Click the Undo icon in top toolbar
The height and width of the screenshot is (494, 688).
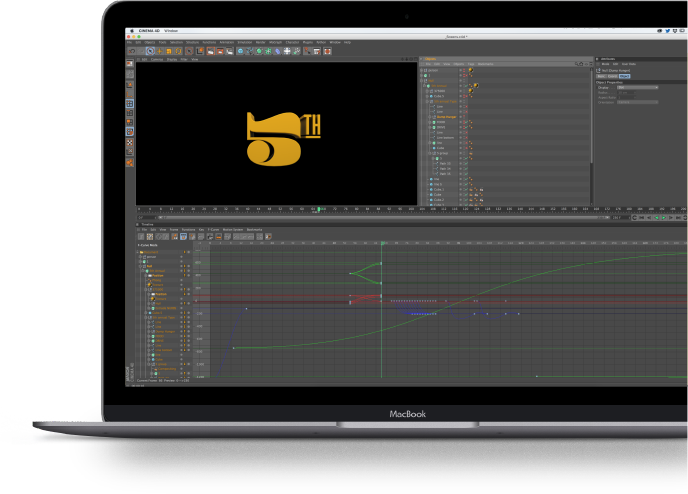click(x=131, y=51)
